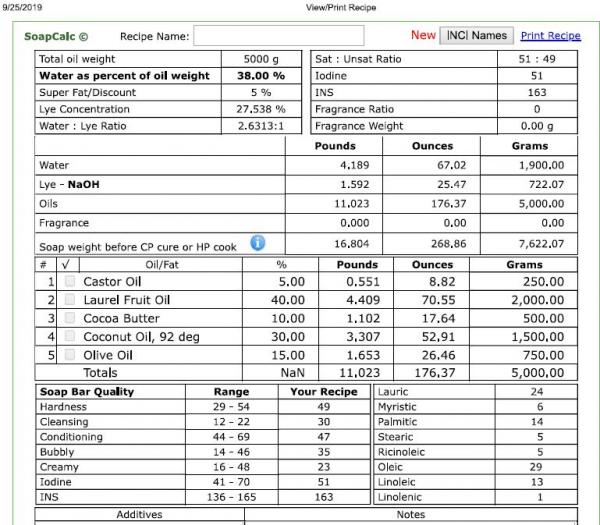Tick the Laurel Fruit Oil checkbox

(x=70, y=299)
